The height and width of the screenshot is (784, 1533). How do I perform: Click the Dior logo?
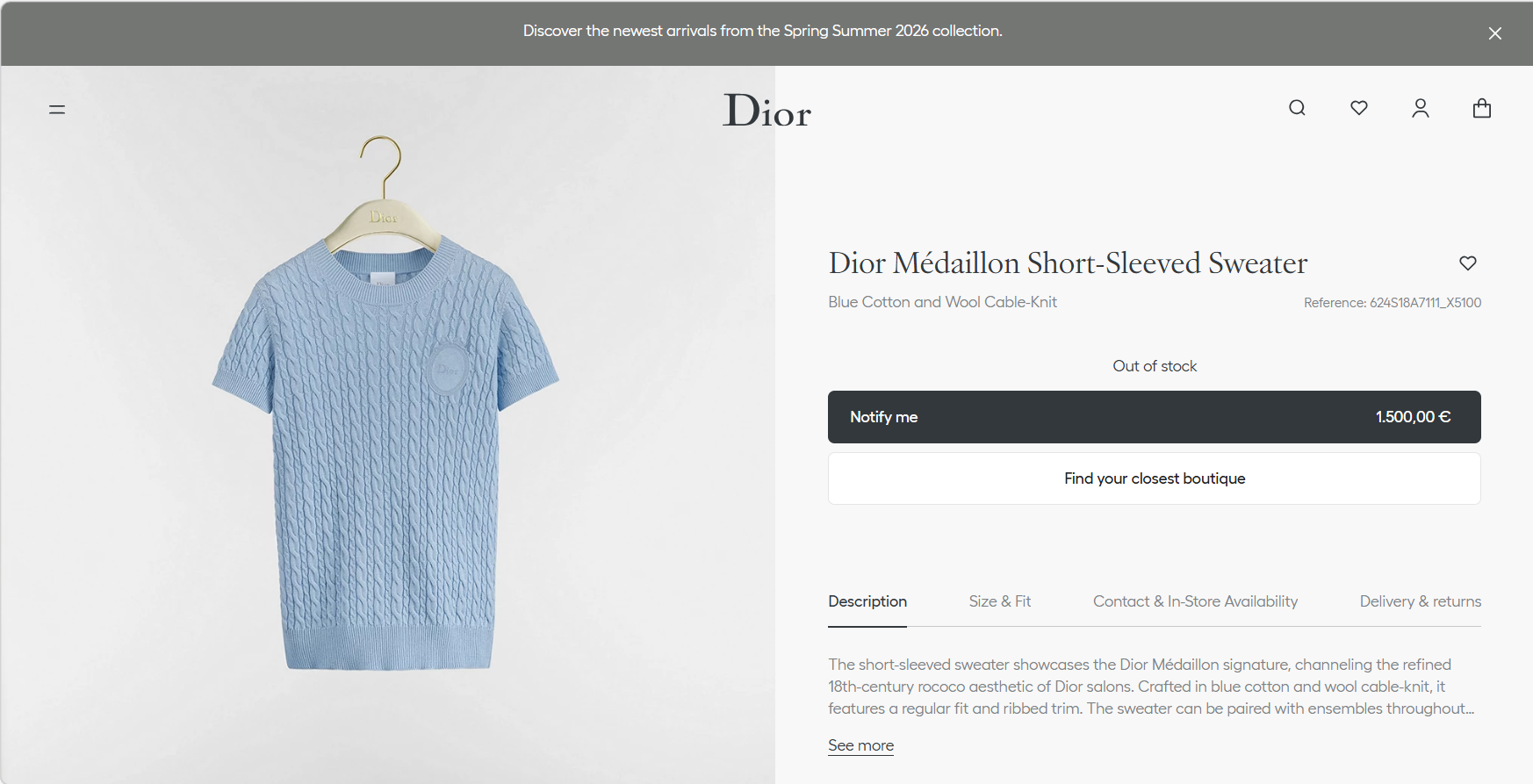[x=766, y=111]
